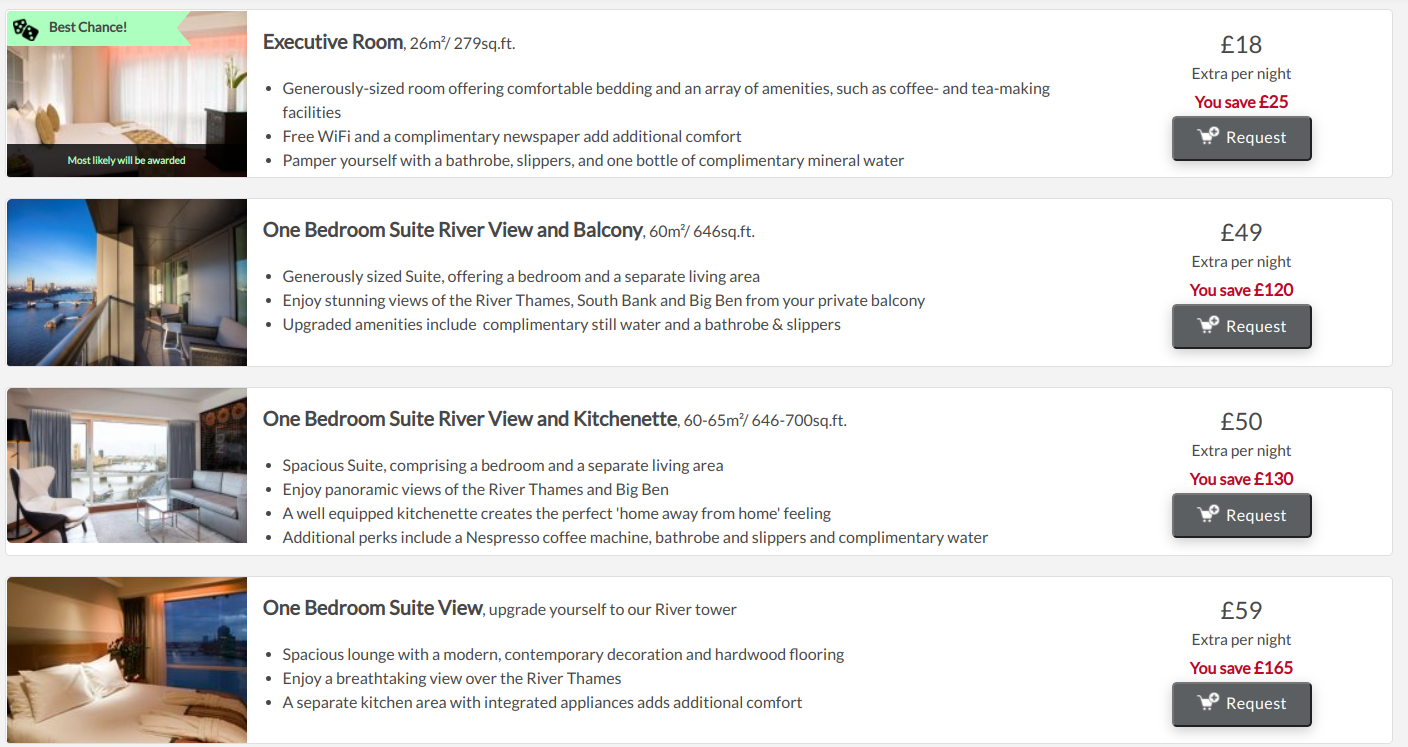Click cart icon for One Bedroom Suite View

[x=1208, y=702]
